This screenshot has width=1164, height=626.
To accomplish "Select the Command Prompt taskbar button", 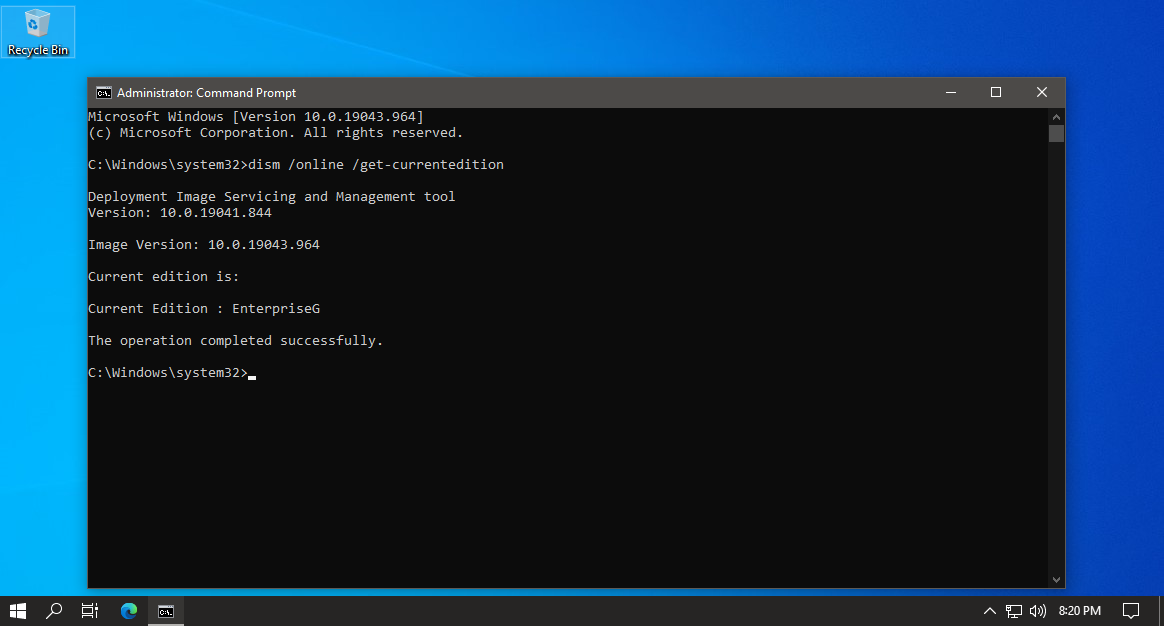I will click(x=166, y=610).
